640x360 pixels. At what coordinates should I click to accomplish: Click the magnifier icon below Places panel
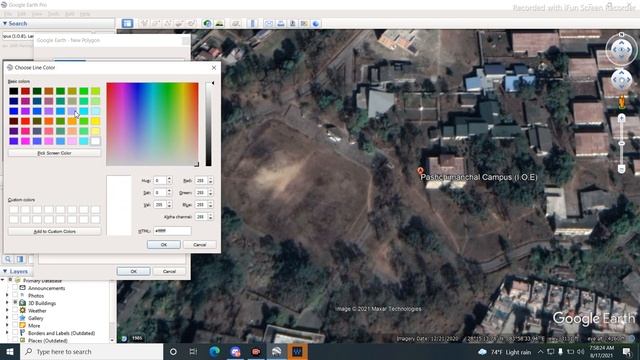pyautogui.click(x=8, y=259)
